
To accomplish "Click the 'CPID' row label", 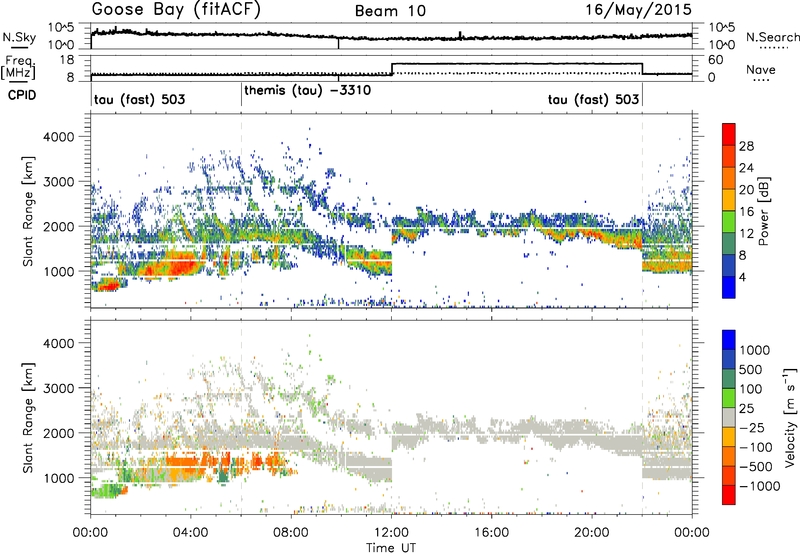I will (22, 95).
